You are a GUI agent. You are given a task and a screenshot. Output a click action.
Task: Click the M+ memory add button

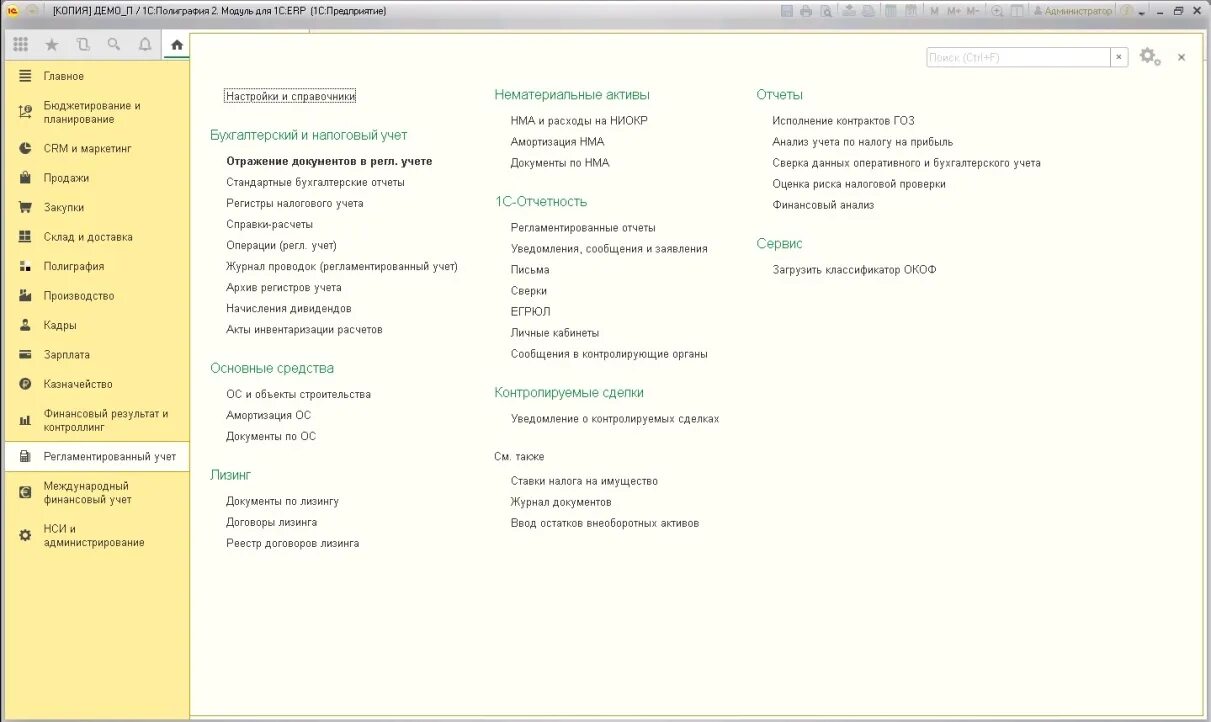click(x=954, y=11)
